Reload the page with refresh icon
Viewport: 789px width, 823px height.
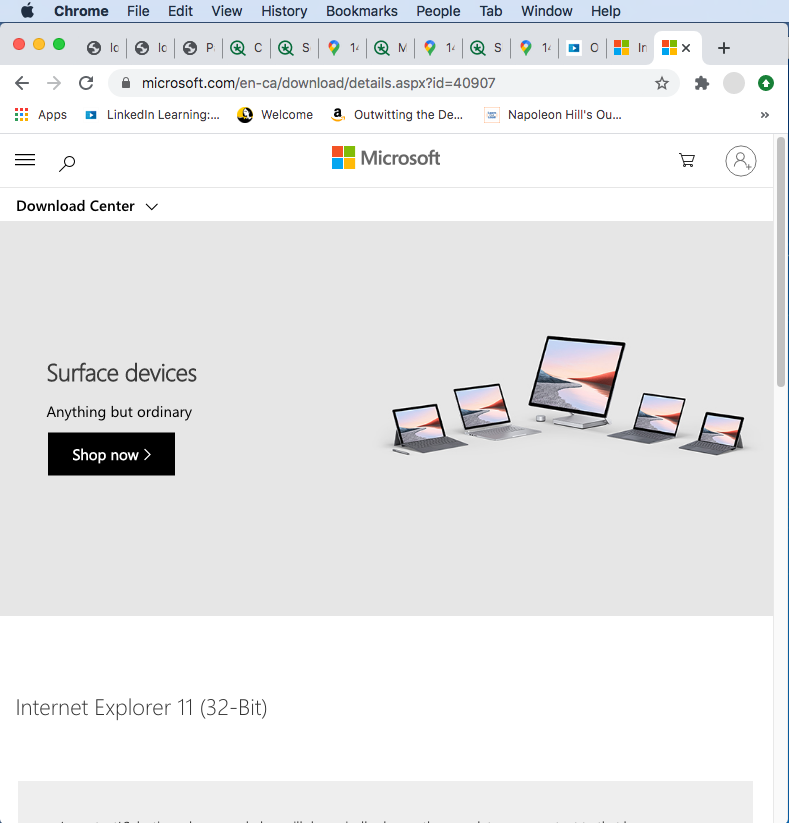[86, 83]
